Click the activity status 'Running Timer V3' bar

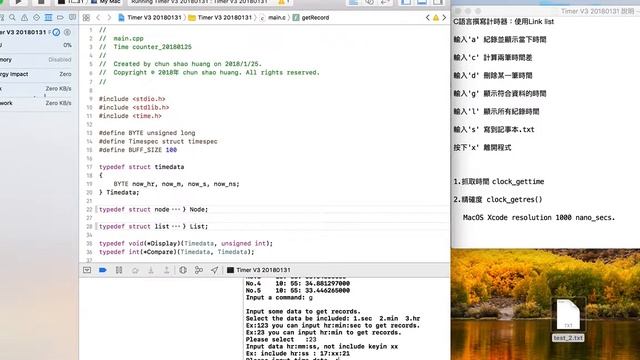tap(210, 2)
